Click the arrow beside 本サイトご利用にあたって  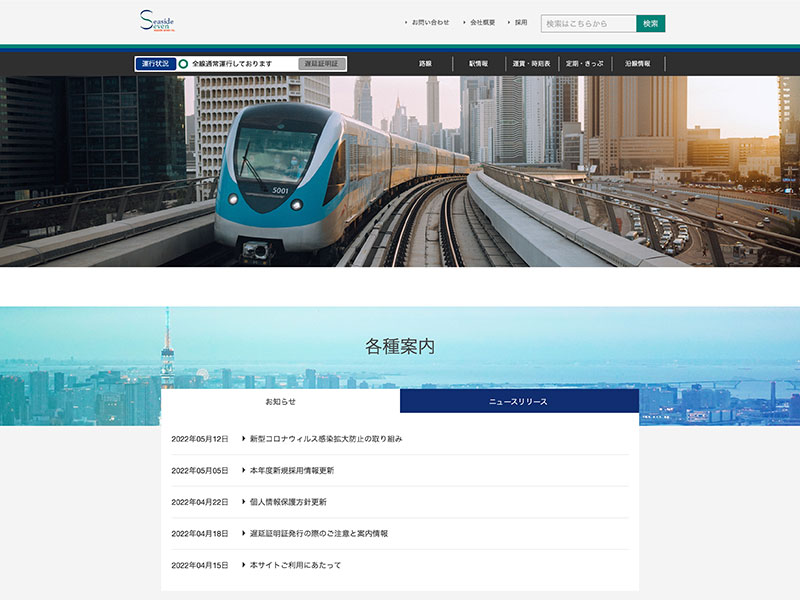[243, 565]
